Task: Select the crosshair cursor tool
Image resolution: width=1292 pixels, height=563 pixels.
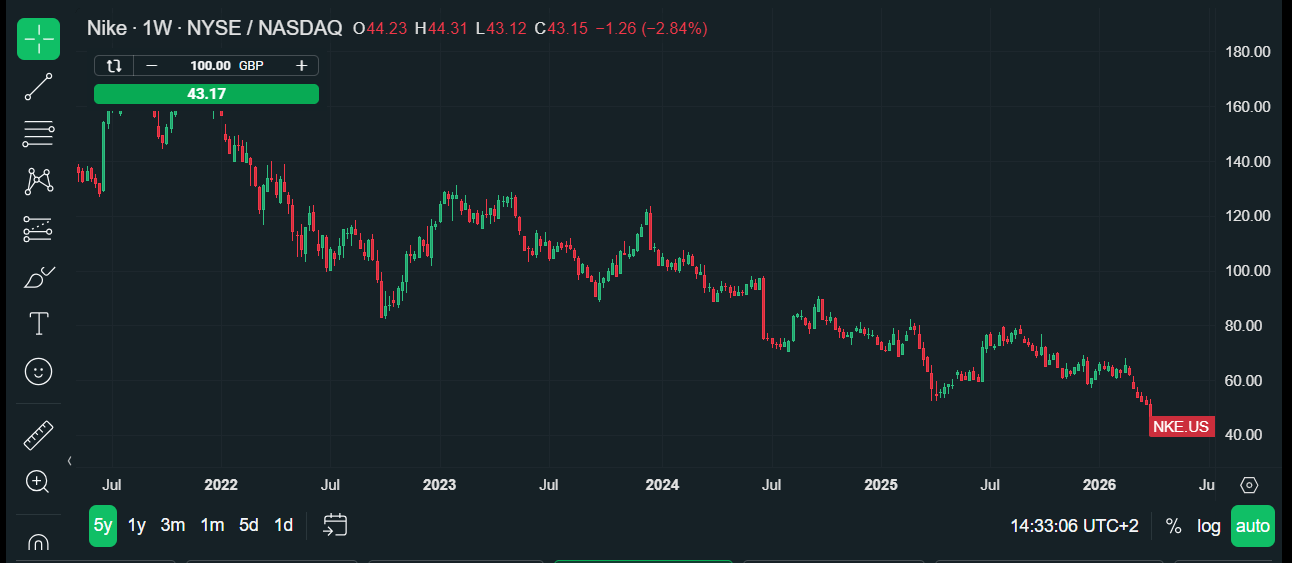Action: [x=38, y=39]
